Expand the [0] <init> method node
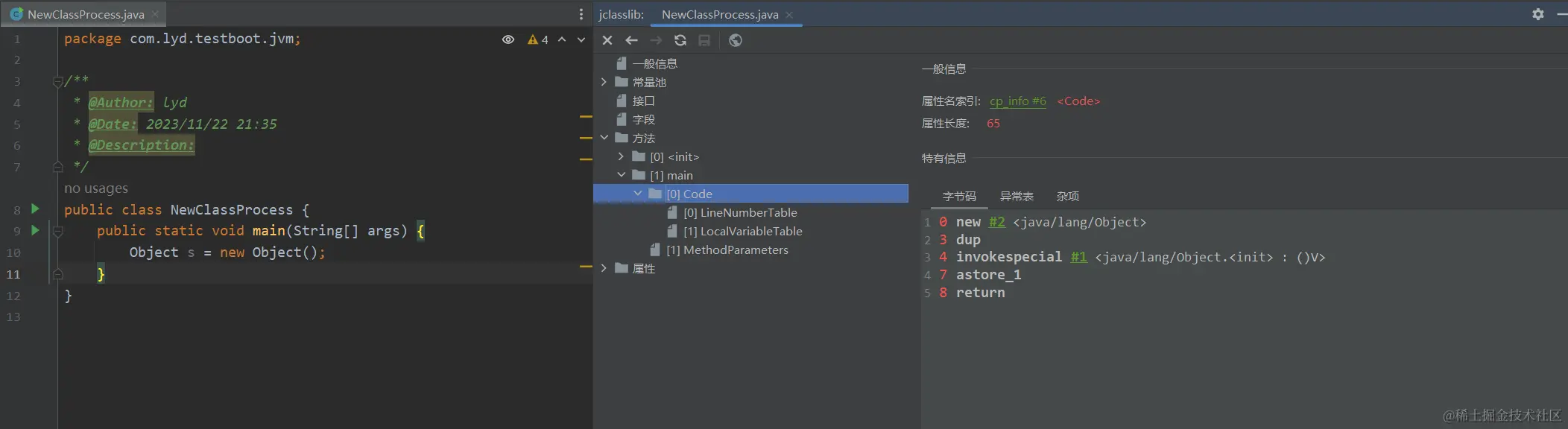The width and height of the screenshot is (1568, 429). pos(621,156)
